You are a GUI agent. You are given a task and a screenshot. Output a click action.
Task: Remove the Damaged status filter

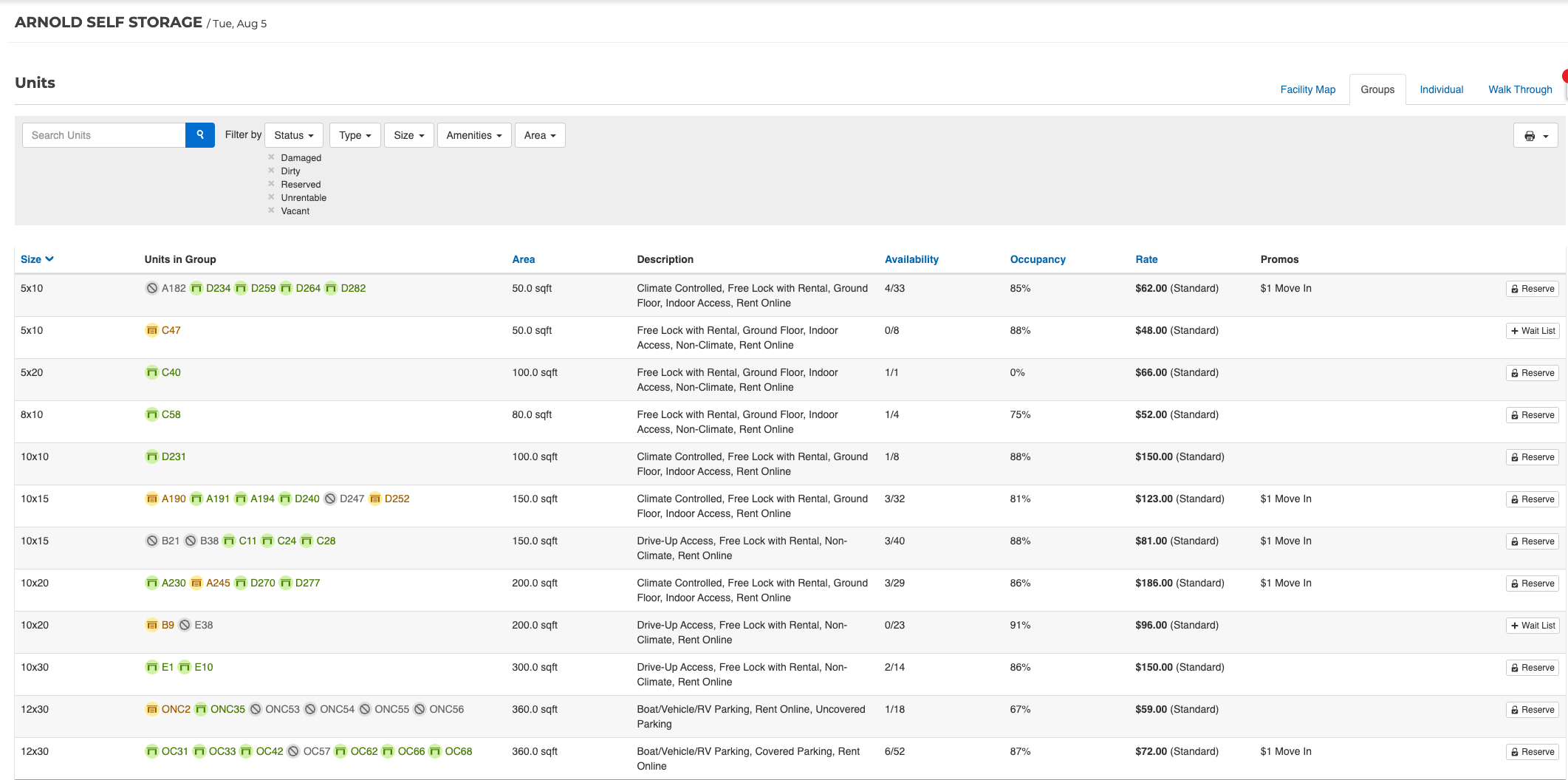point(271,157)
